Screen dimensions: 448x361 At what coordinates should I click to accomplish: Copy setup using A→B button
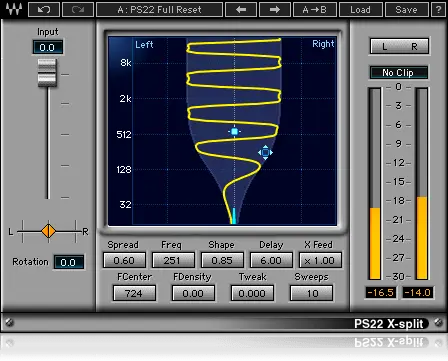(315, 9)
